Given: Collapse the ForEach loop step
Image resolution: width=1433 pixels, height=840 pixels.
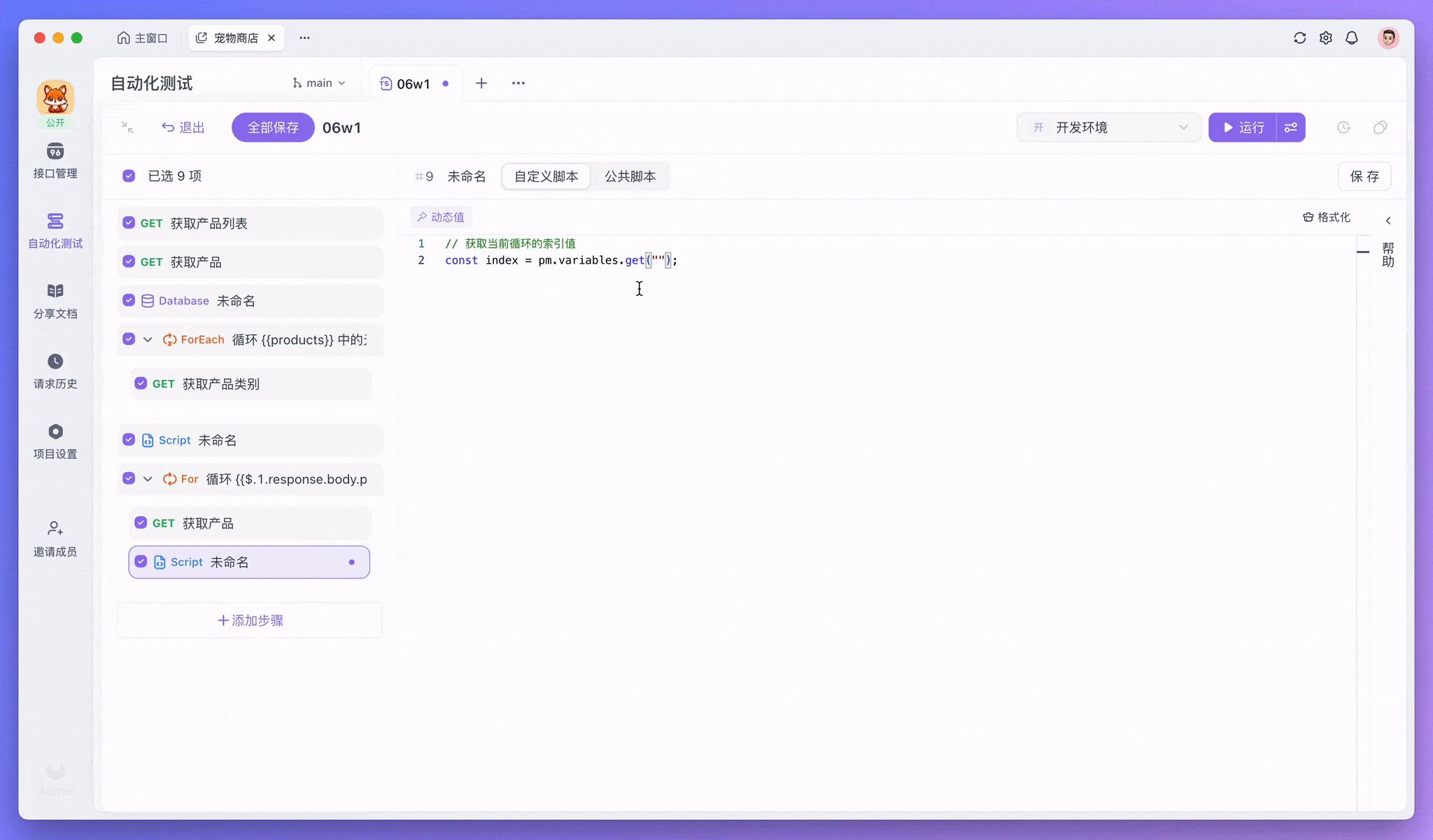Looking at the screenshot, I should [148, 340].
